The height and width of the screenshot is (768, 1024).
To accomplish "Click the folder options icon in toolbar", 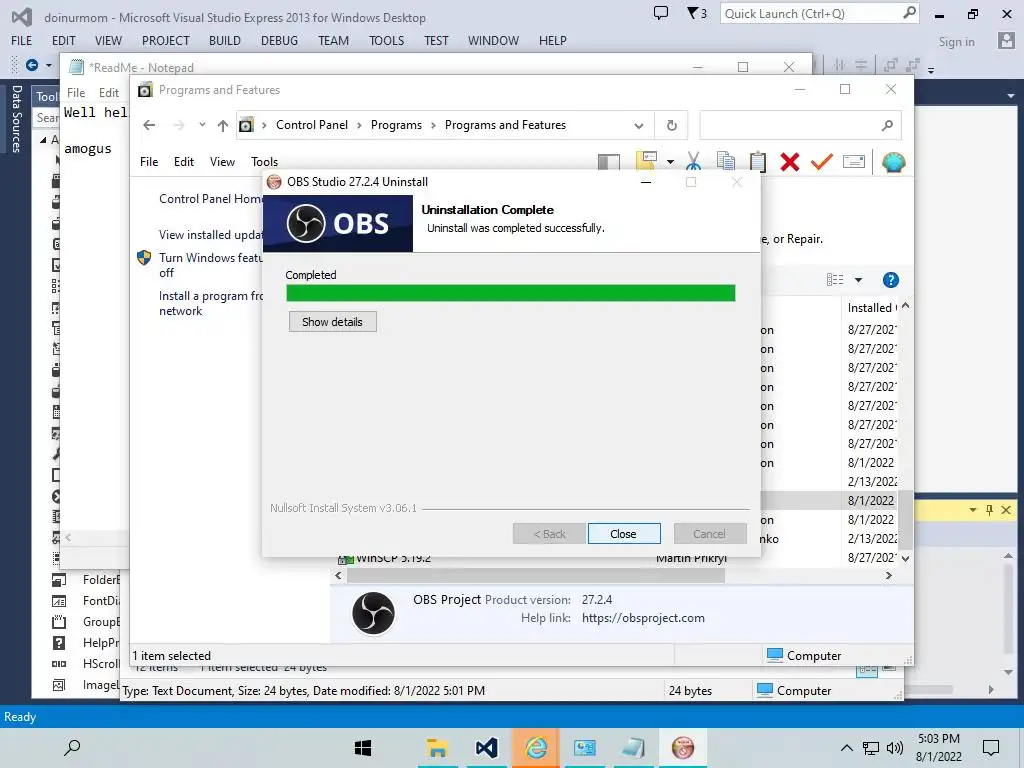I will tap(646, 161).
